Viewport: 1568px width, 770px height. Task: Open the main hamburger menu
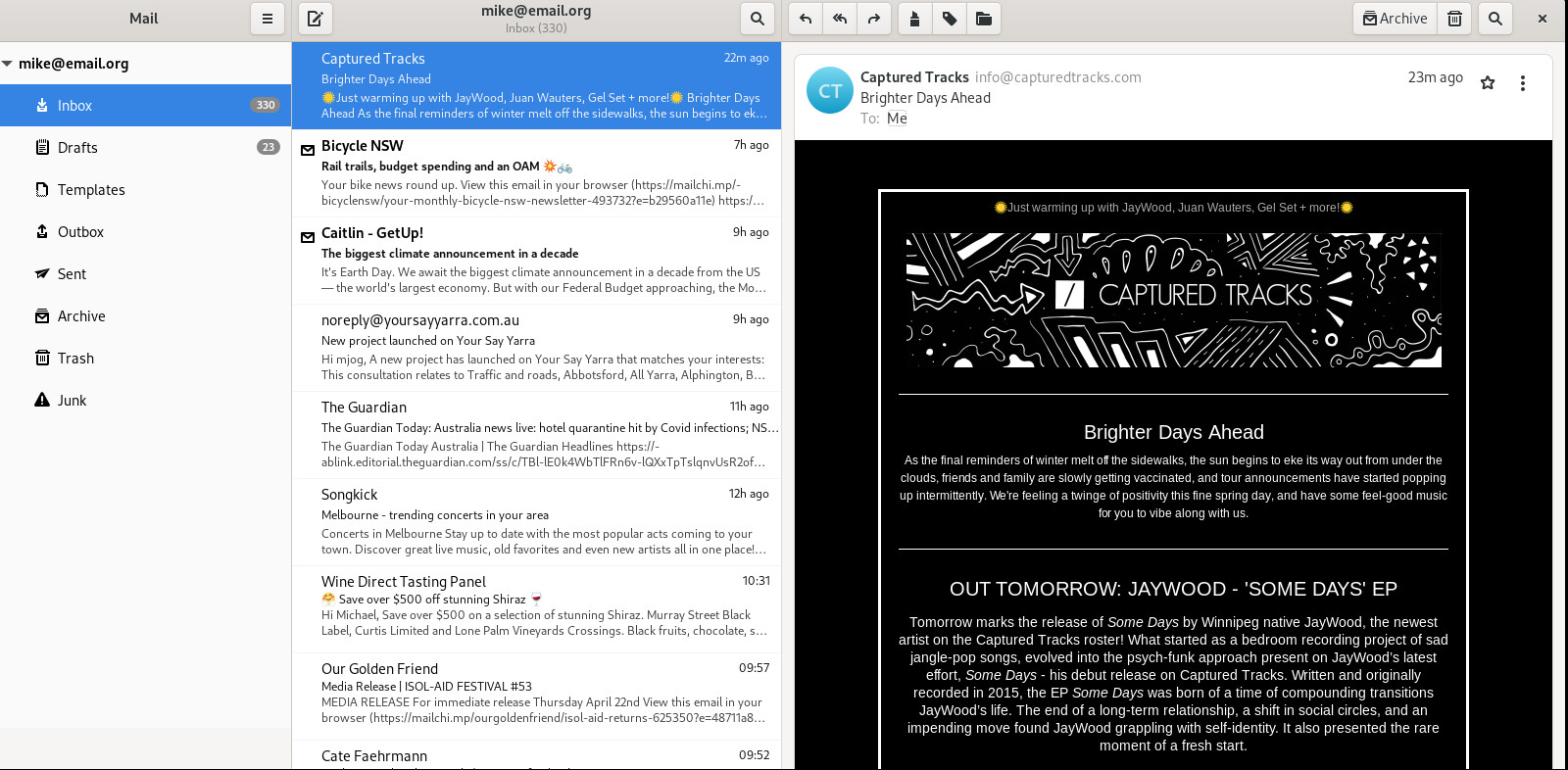tap(267, 19)
